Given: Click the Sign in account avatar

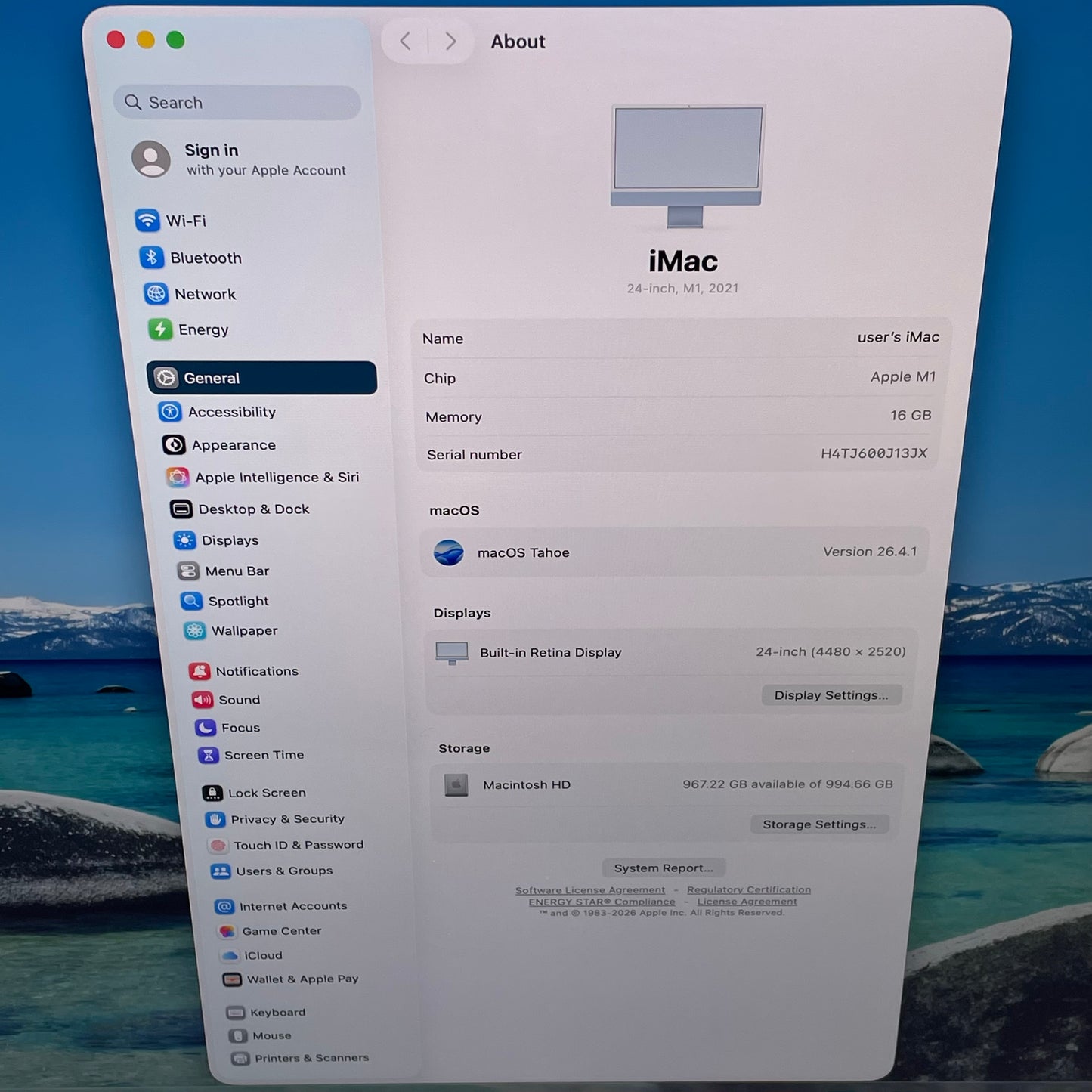Looking at the screenshot, I should coord(151,159).
